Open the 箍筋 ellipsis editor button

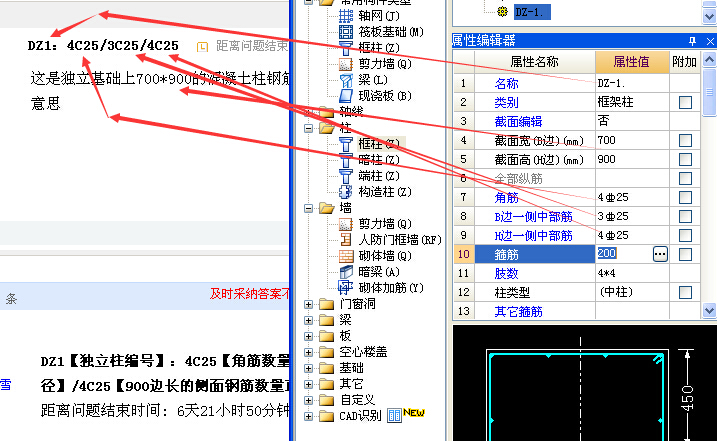pyautogui.click(x=660, y=254)
